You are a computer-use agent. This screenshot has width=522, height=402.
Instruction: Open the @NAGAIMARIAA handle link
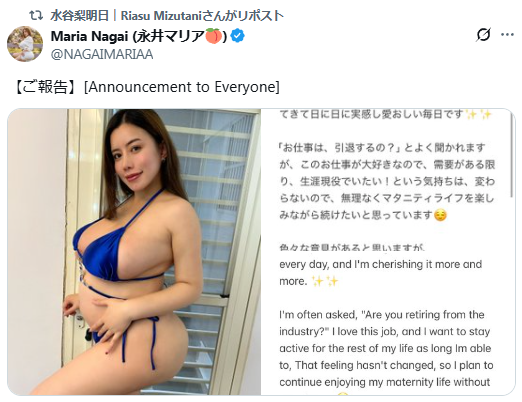(x=102, y=54)
